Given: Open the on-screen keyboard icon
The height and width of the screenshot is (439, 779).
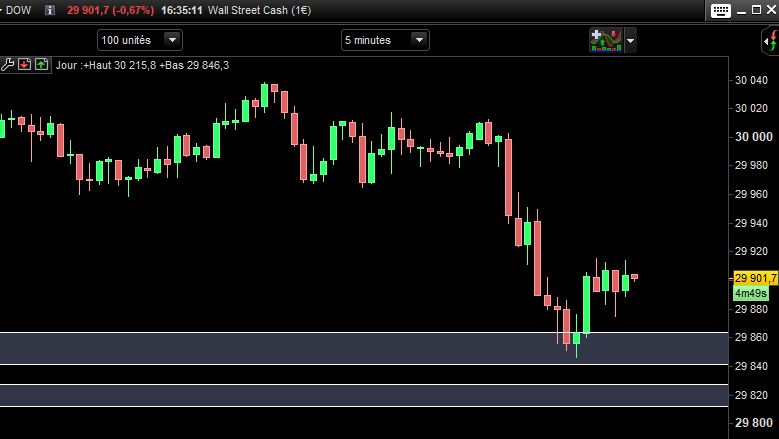Looking at the screenshot, I should point(720,10).
